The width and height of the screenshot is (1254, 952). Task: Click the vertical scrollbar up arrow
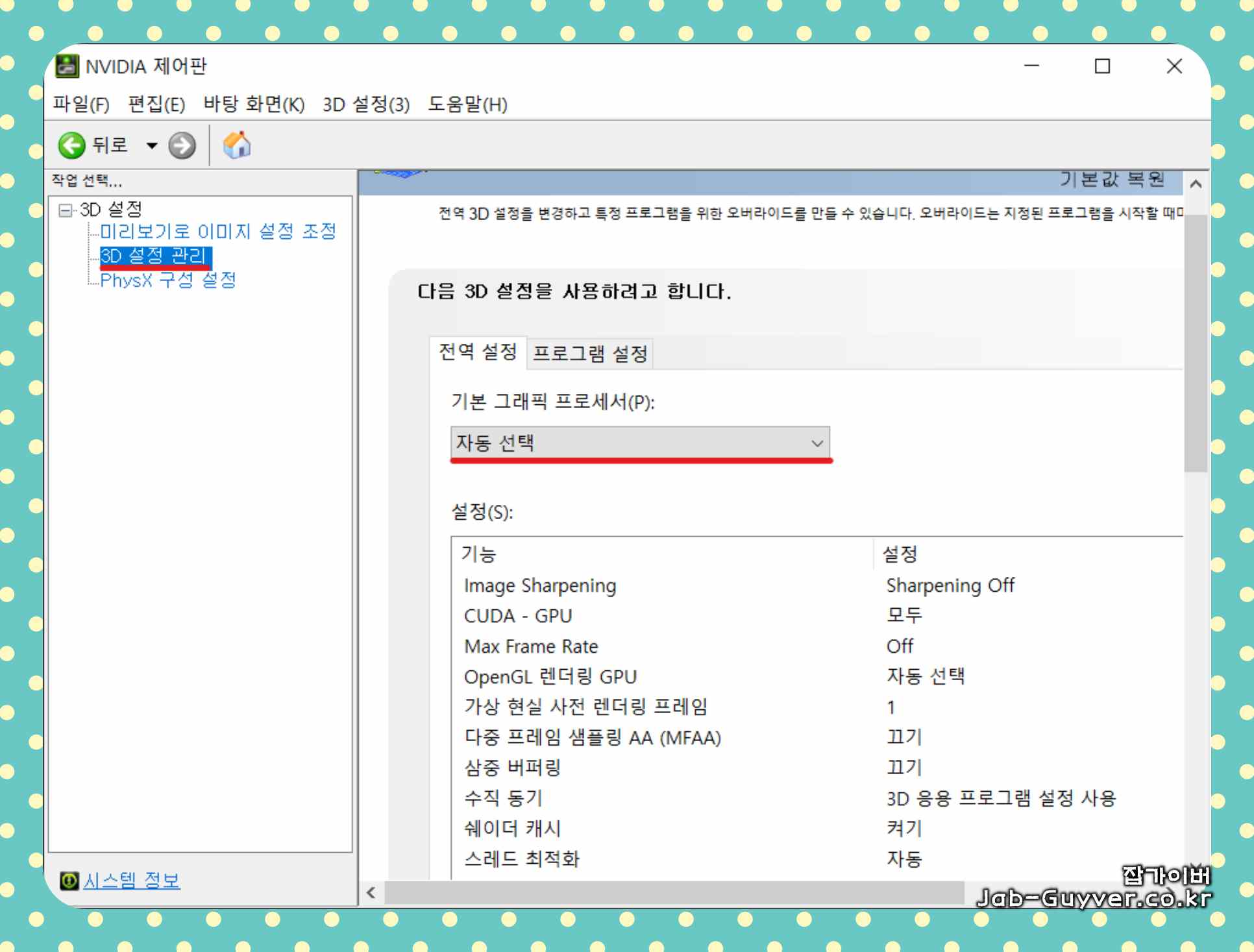1196,184
